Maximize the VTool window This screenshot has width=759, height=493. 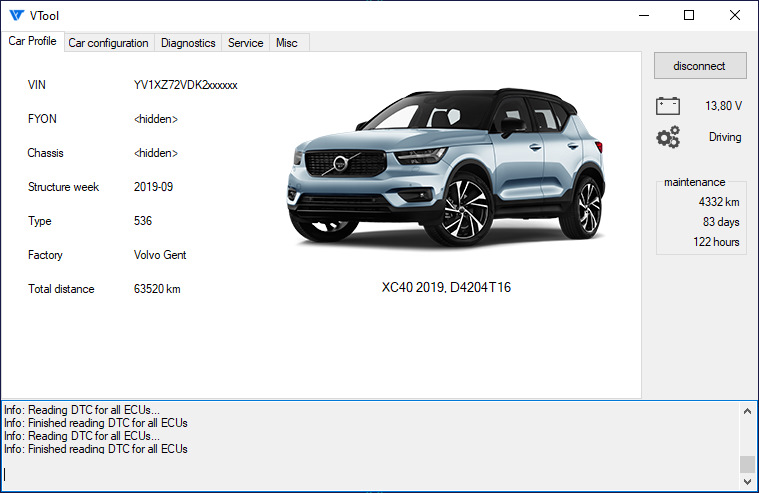pyautogui.click(x=689, y=15)
